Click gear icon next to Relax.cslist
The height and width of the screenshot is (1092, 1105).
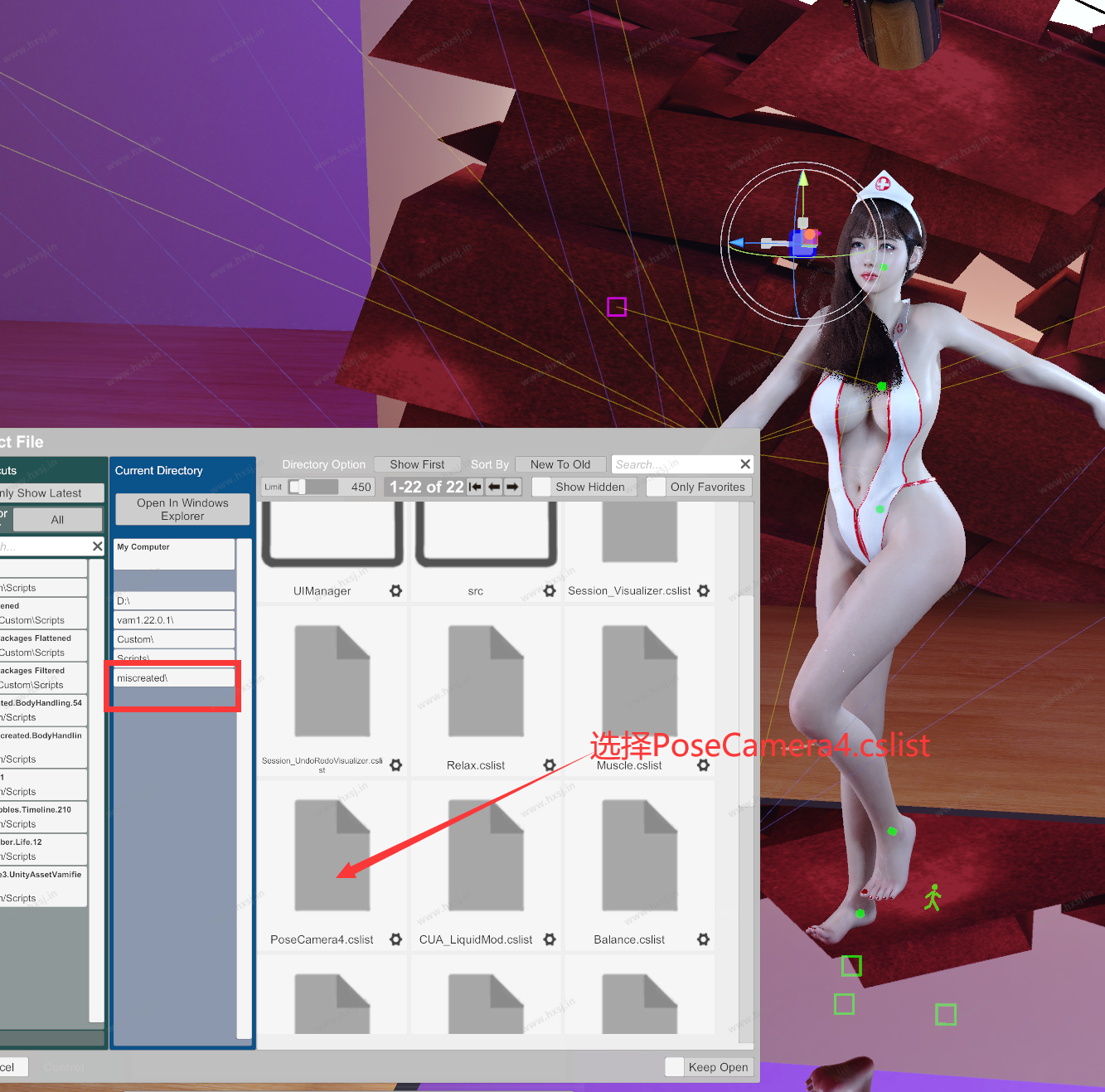click(x=550, y=765)
